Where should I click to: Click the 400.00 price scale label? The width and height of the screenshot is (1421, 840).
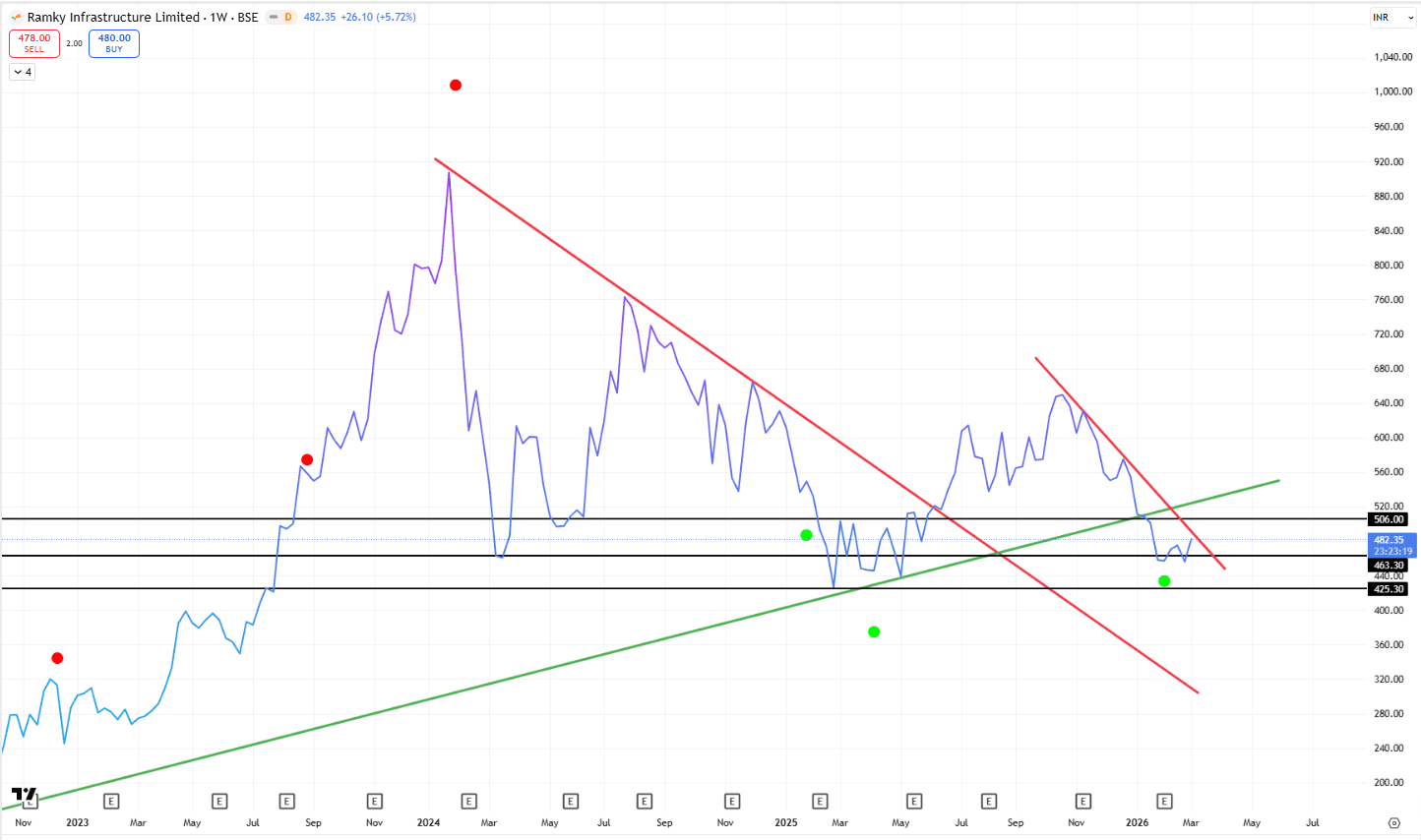(x=1390, y=611)
